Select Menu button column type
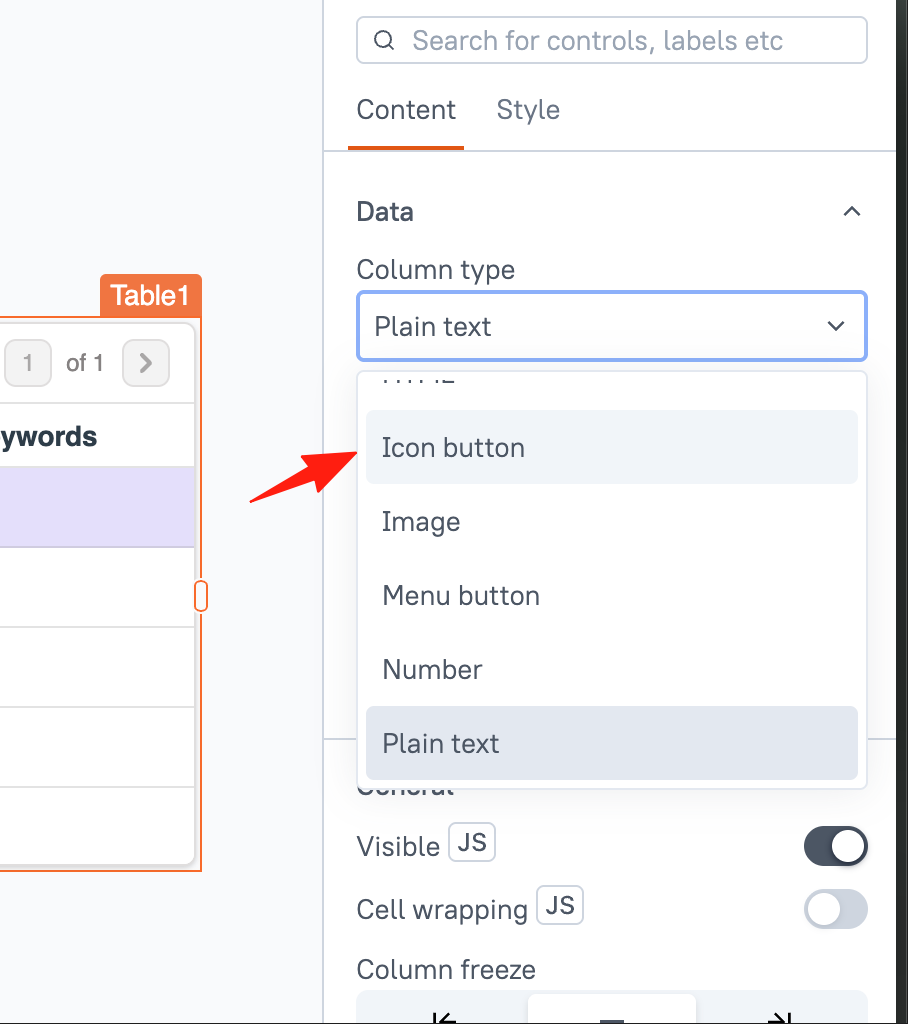The height and width of the screenshot is (1024, 908). pyautogui.click(x=611, y=595)
